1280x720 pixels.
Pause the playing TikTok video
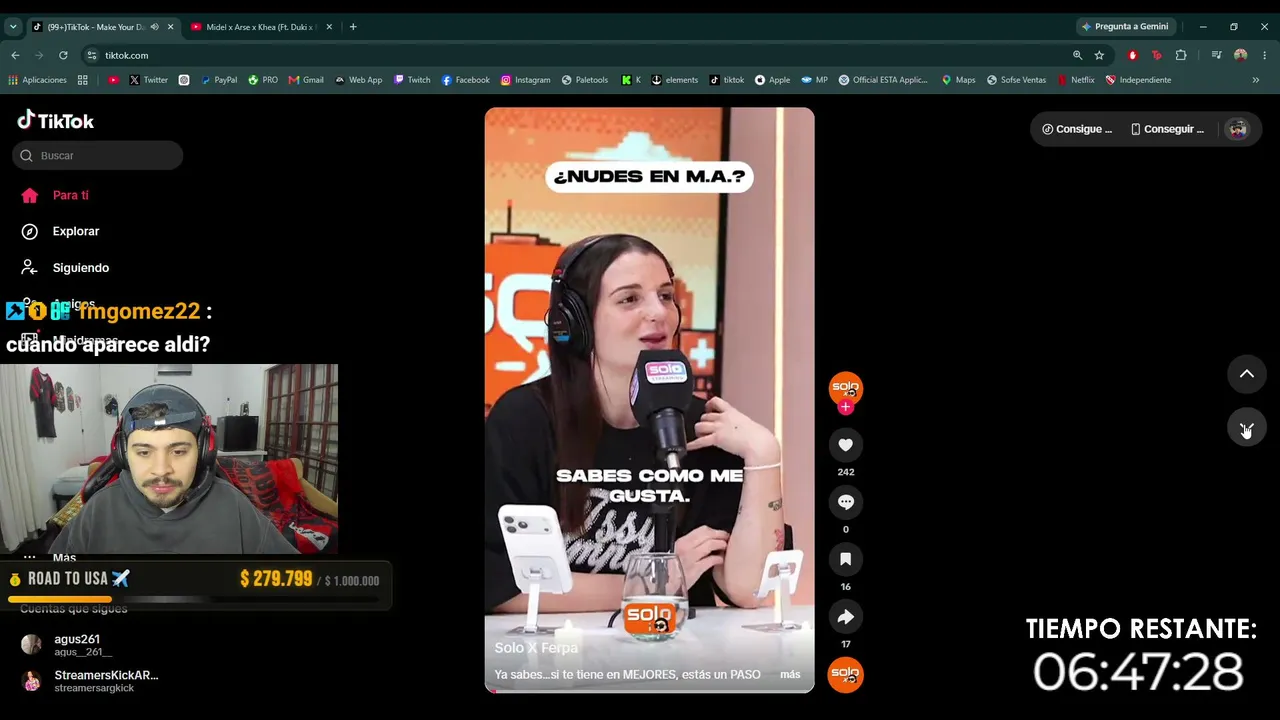[649, 400]
